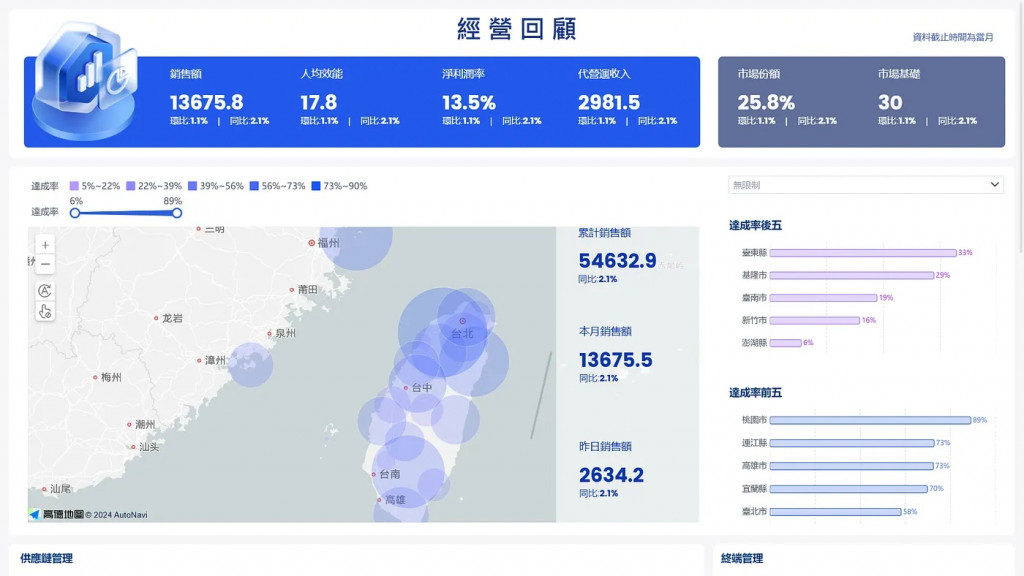Click the 銷售額 value 13675.8
1024x576 pixels.
tap(206, 103)
